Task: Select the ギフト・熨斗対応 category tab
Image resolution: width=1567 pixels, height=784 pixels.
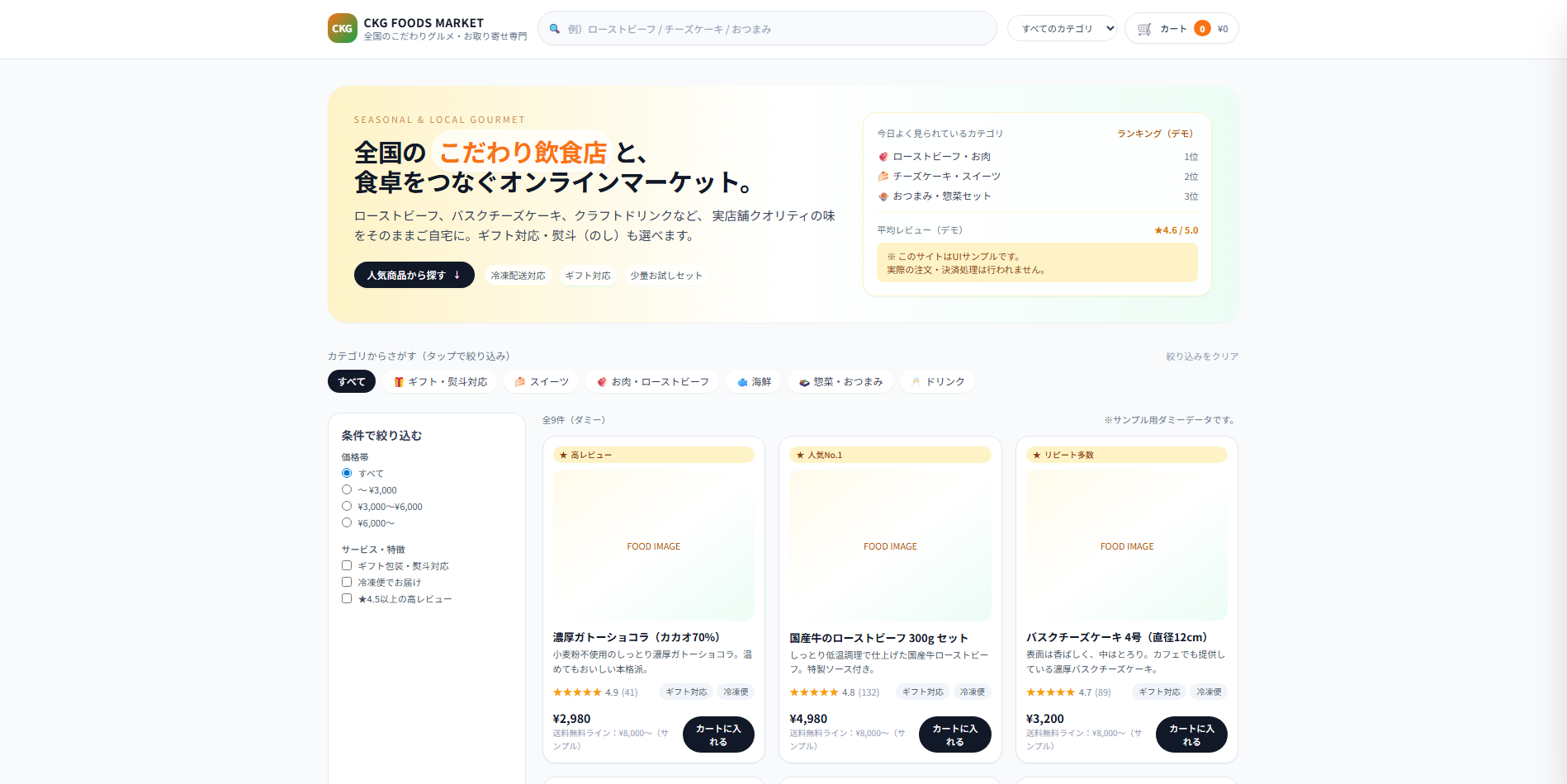Action: [x=440, y=381]
